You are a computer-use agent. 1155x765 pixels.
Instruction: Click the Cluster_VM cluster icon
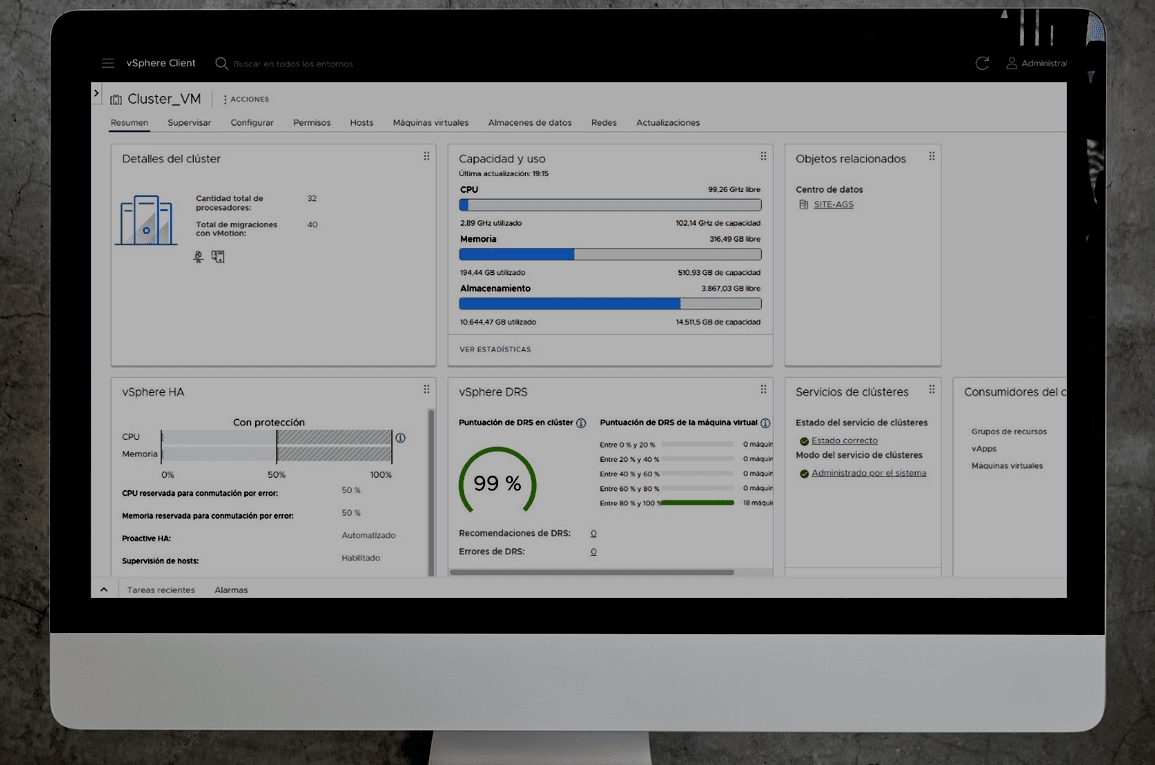click(x=116, y=99)
